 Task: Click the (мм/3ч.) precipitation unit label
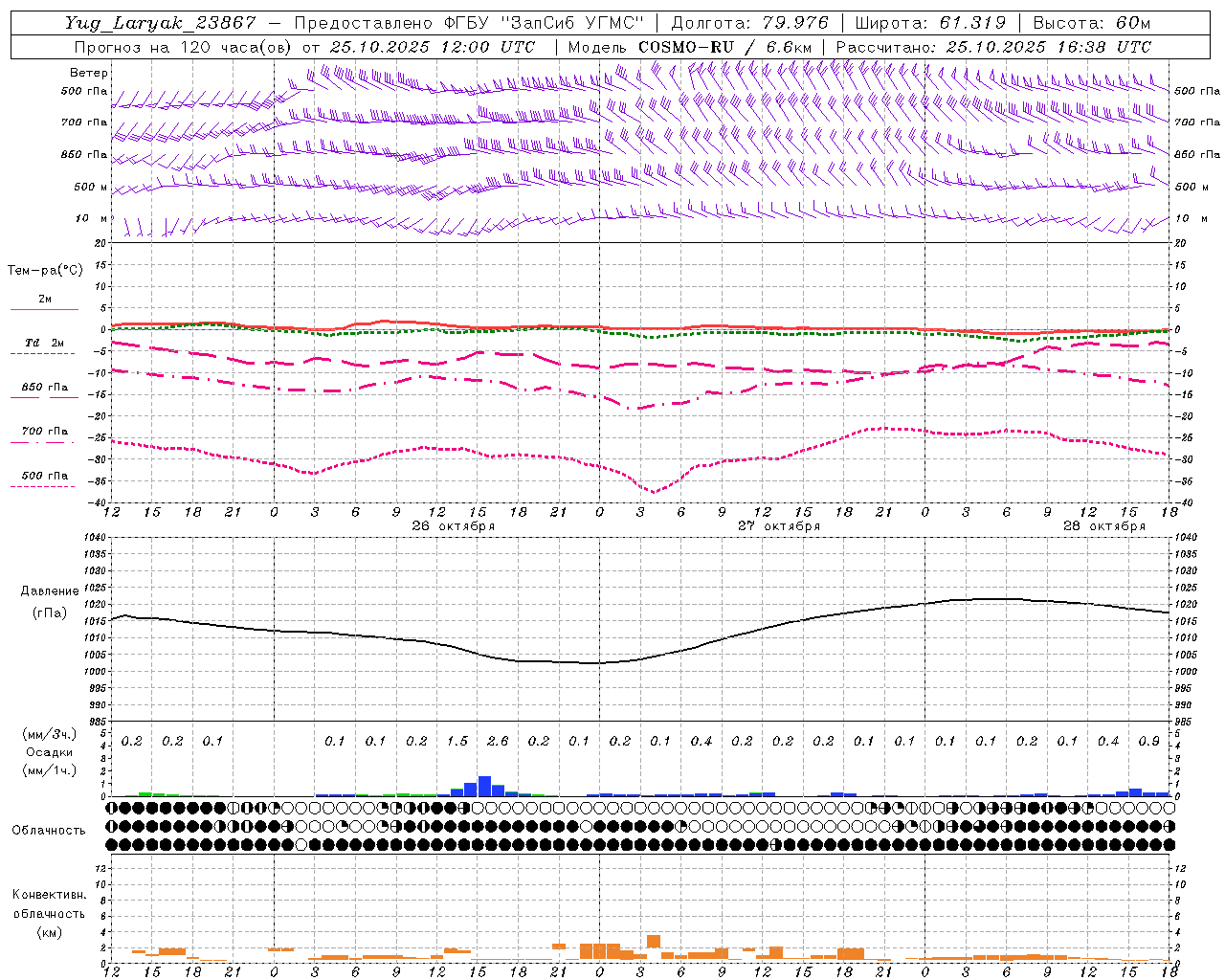click(x=49, y=734)
